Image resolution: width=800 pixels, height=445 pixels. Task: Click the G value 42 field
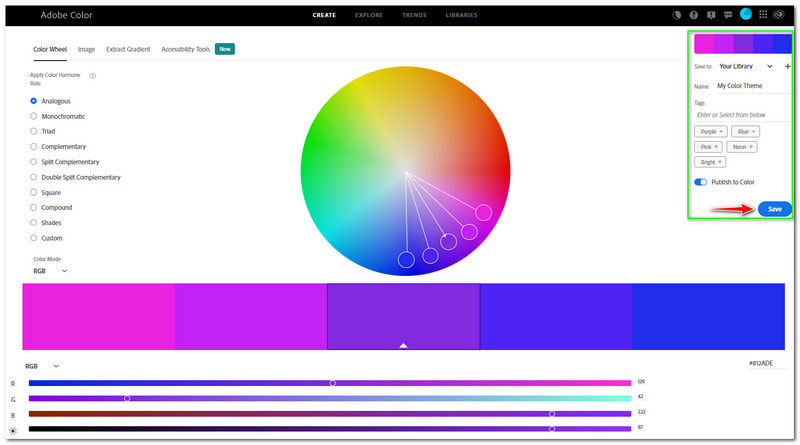641,397
